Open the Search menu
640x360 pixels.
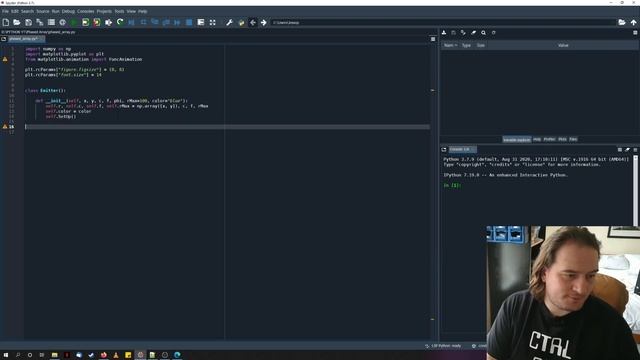tap(27, 11)
